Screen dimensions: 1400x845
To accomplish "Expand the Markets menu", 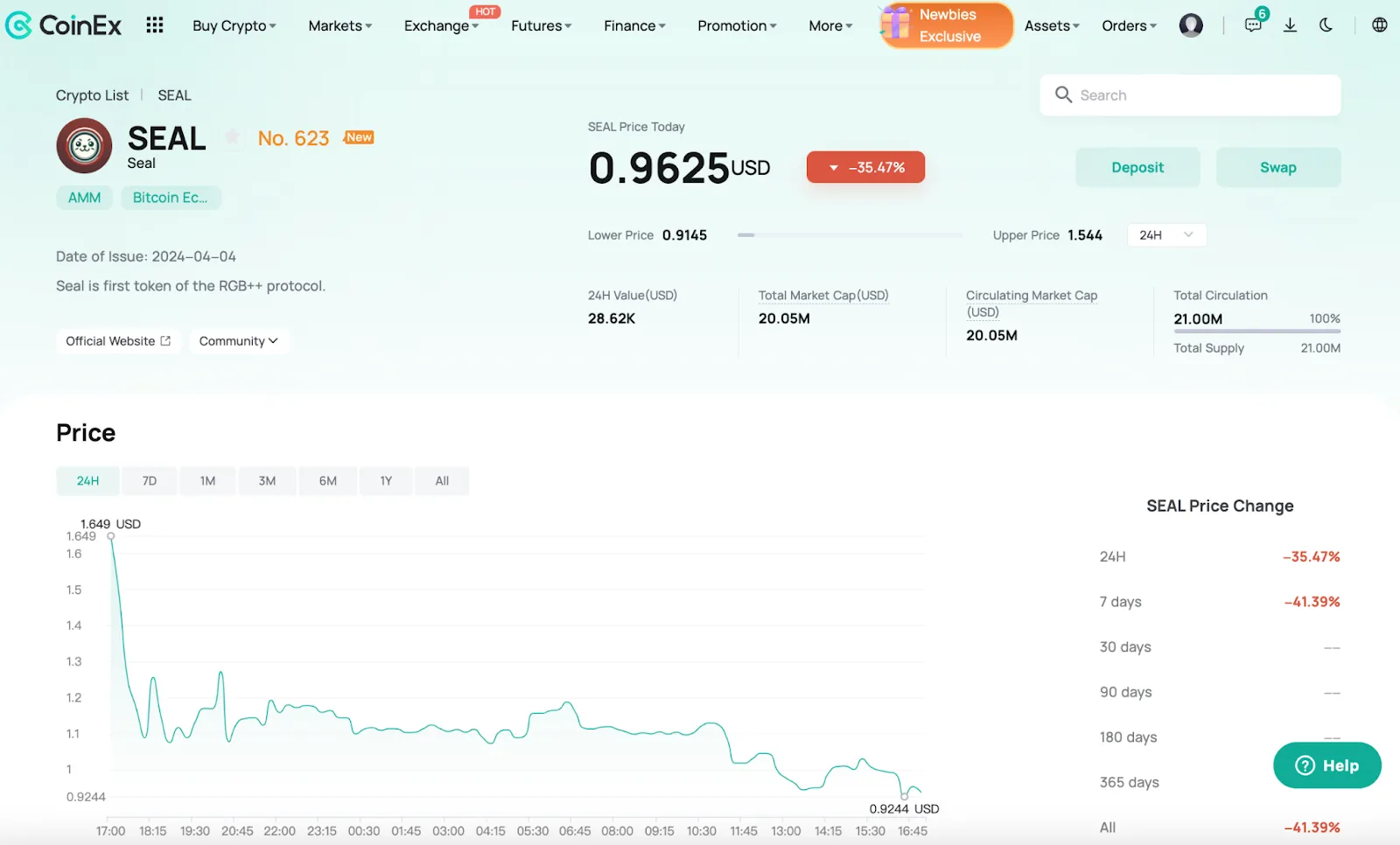I will point(339,25).
